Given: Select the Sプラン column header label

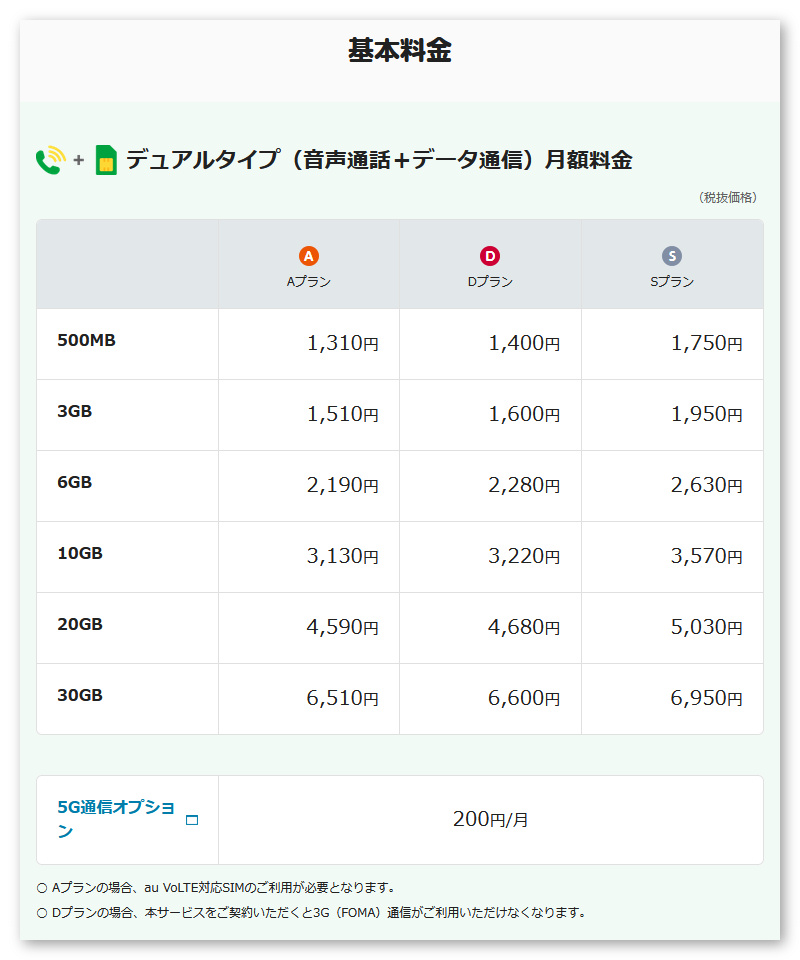Looking at the screenshot, I should point(672,282).
